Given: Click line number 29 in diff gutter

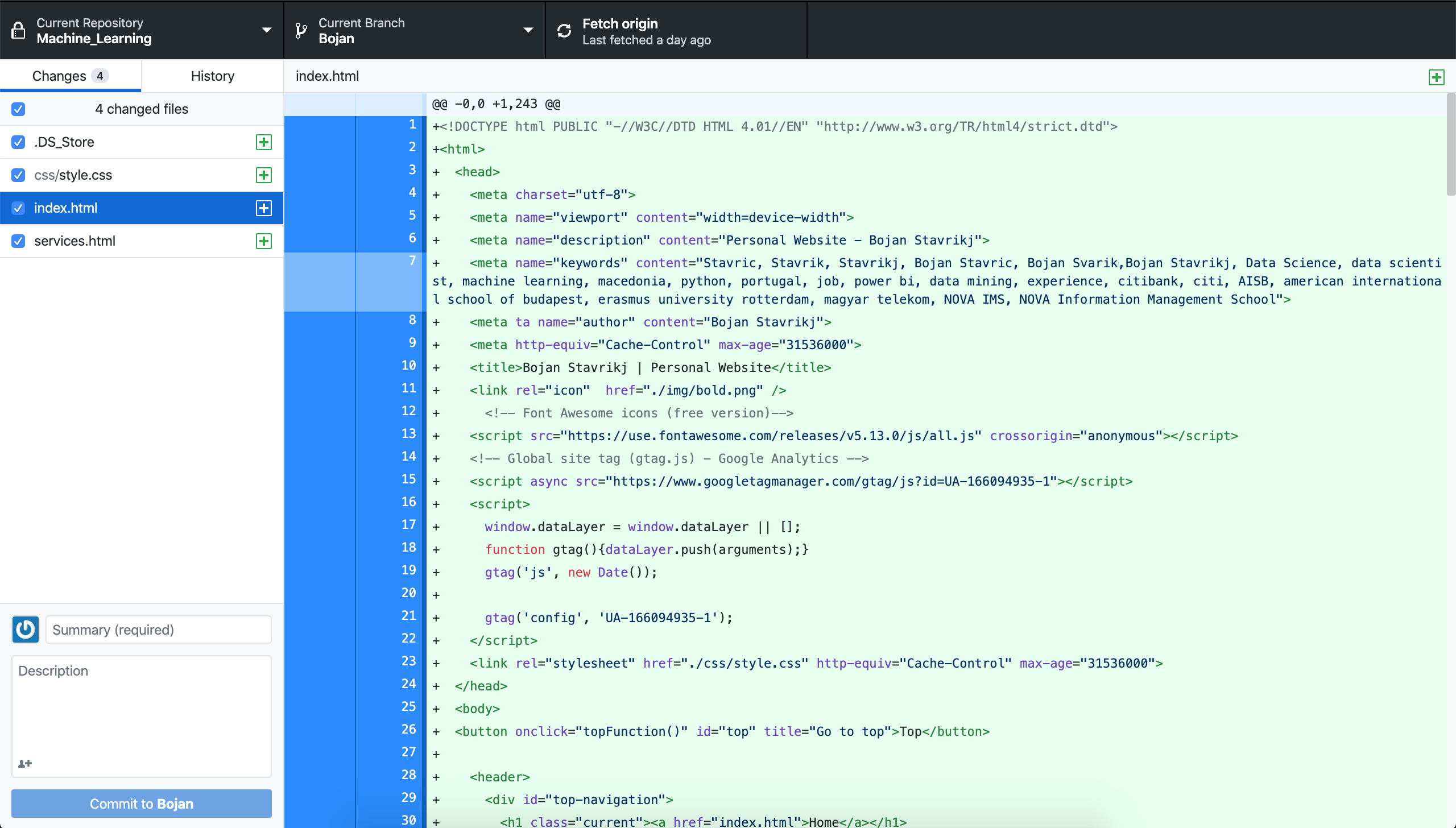Looking at the screenshot, I should point(409,798).
